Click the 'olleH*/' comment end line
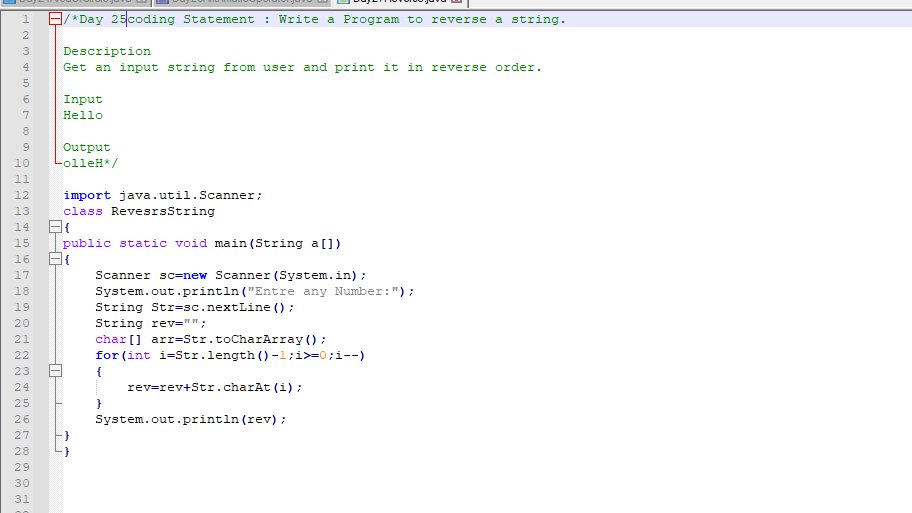 click(91, 163)
